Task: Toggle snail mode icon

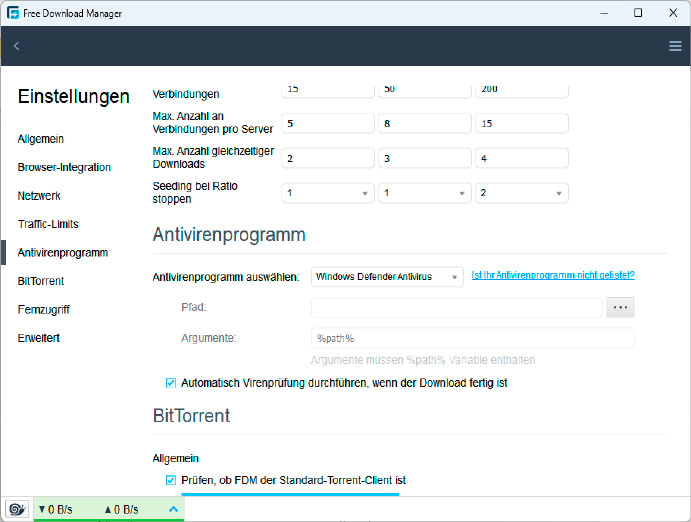Action: coord(17,509)
